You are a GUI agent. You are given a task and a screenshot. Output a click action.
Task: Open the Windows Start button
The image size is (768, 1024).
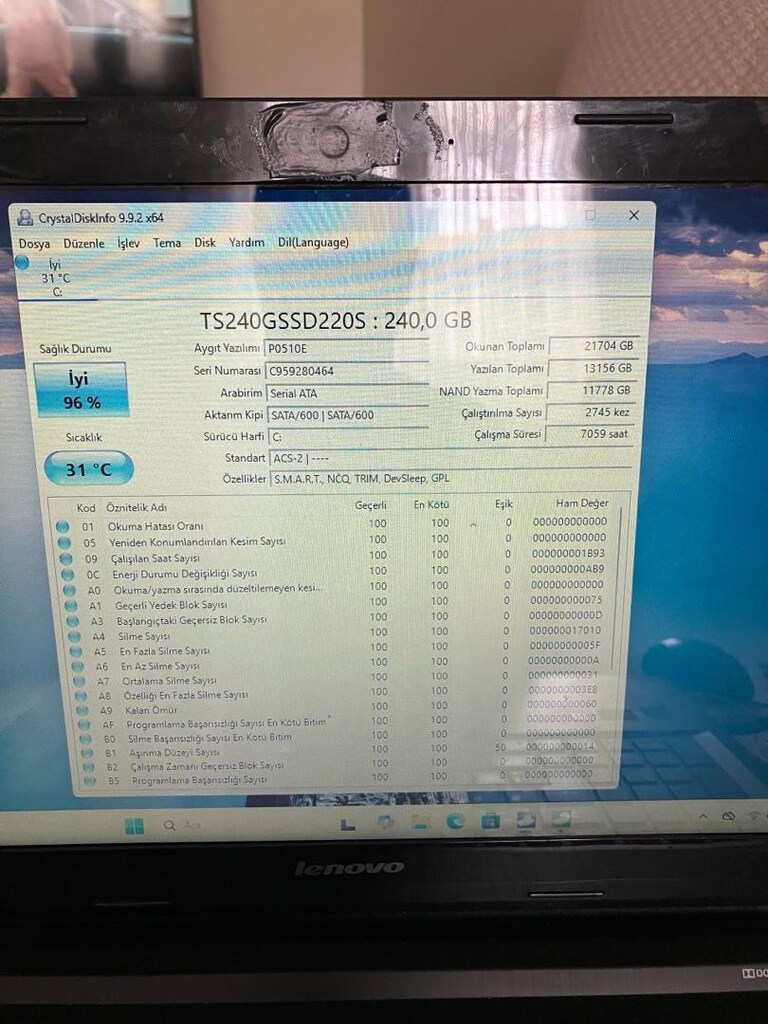(x=134, y=826)
